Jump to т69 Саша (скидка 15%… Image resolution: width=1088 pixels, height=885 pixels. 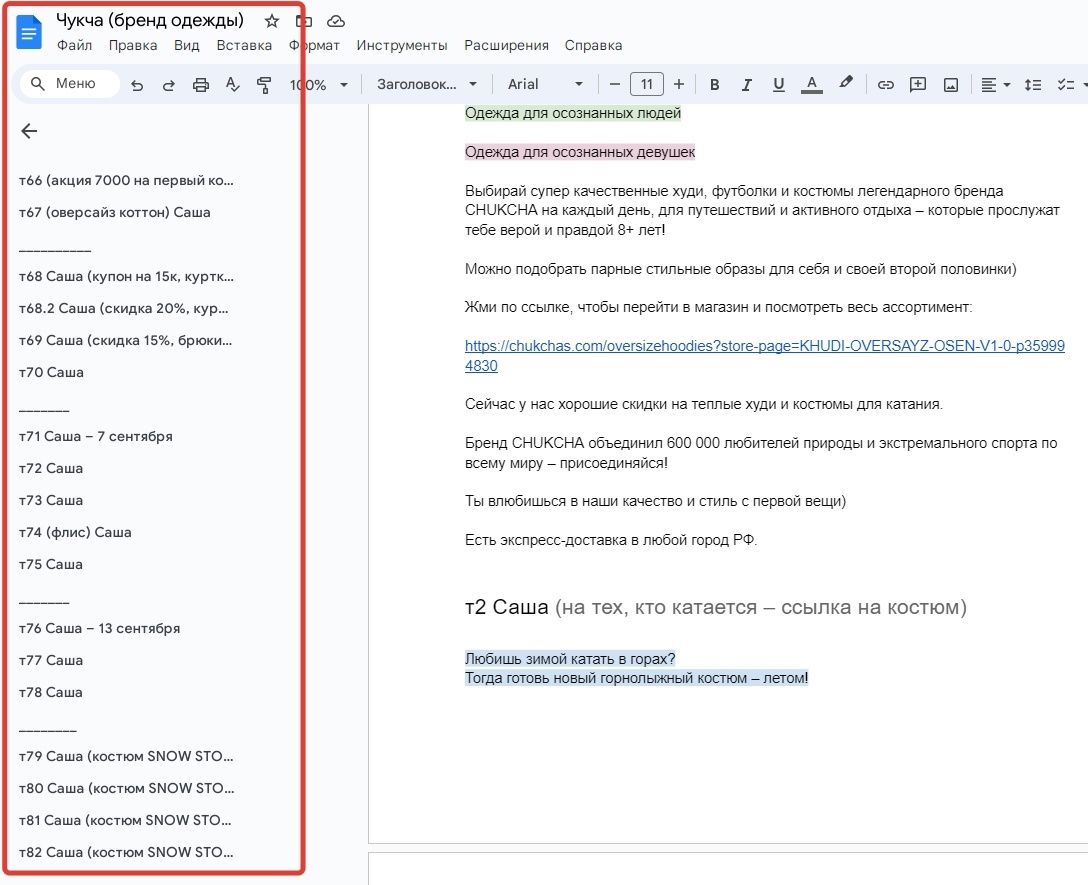126,340
